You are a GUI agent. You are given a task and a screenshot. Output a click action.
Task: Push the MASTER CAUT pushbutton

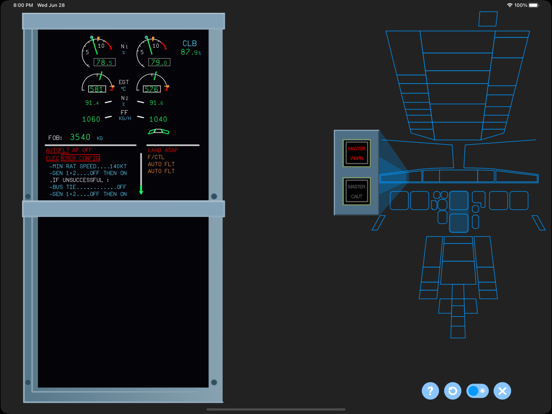click(x=357, y=191)
